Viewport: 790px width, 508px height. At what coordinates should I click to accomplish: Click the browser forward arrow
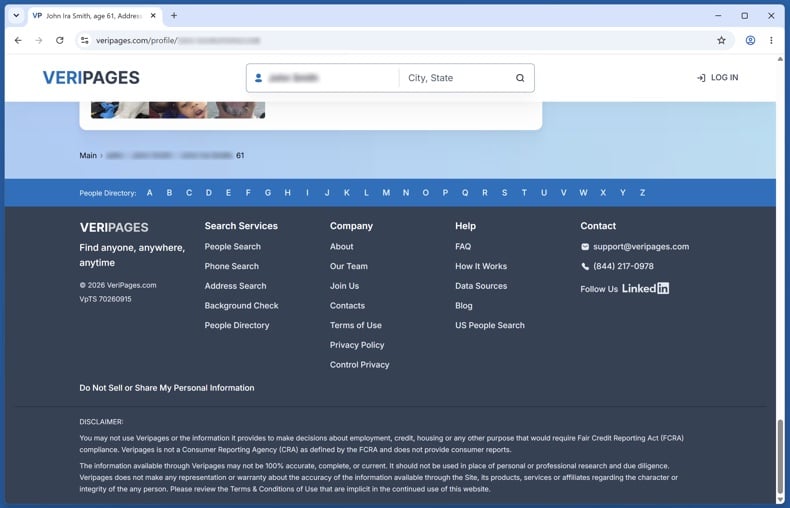[x=39, y=40]
